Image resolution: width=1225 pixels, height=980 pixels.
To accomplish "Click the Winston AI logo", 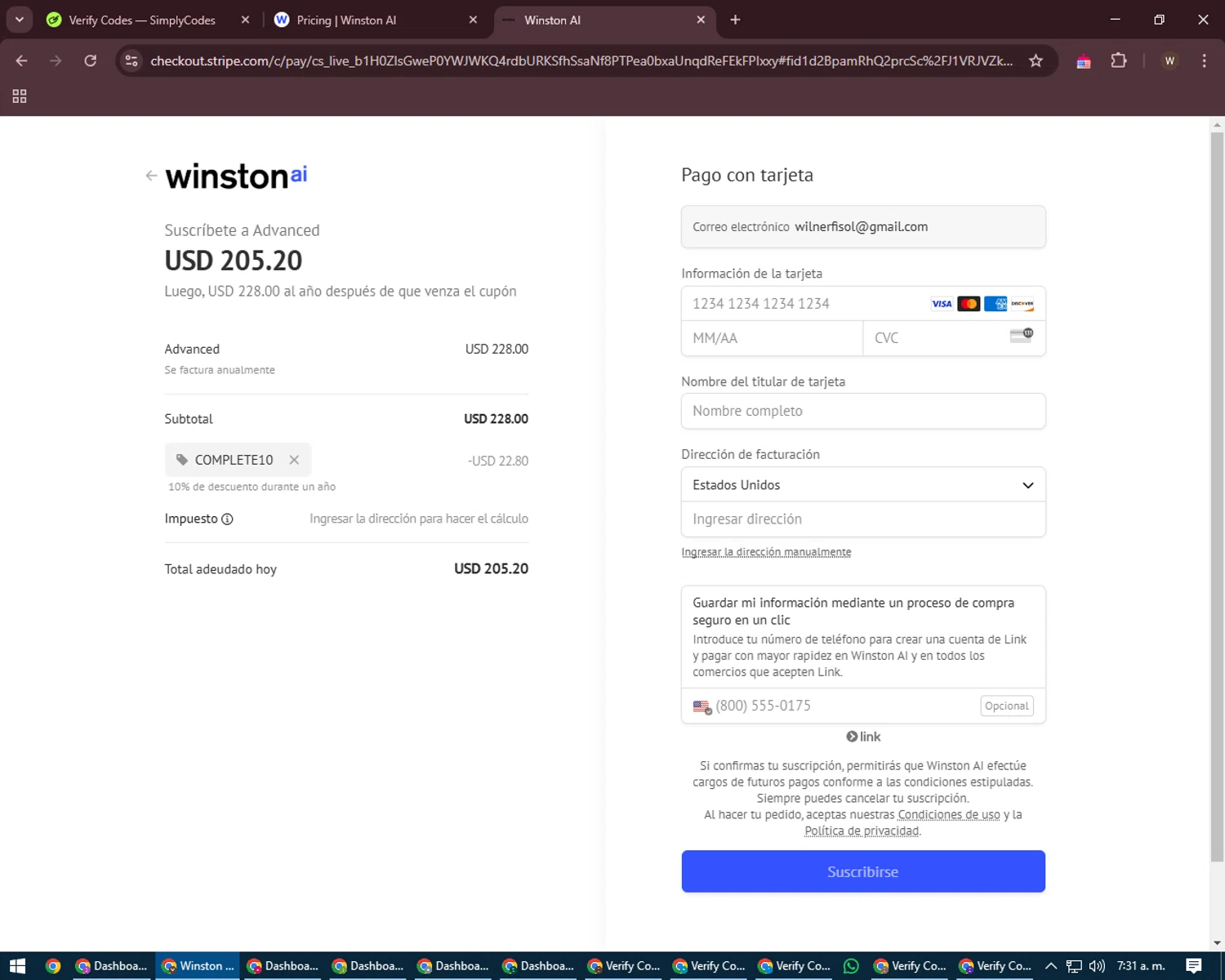I will 236,176.
